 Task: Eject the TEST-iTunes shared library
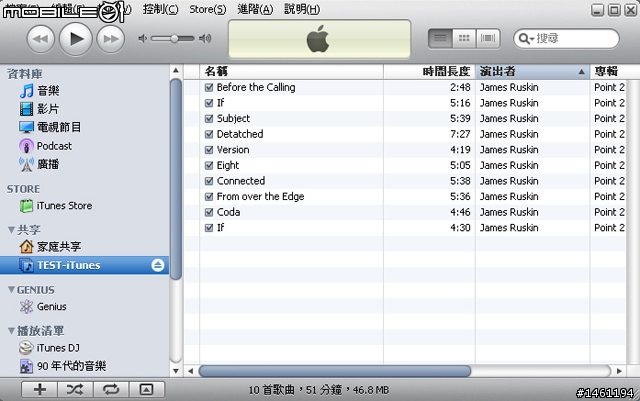pos(158,265)
